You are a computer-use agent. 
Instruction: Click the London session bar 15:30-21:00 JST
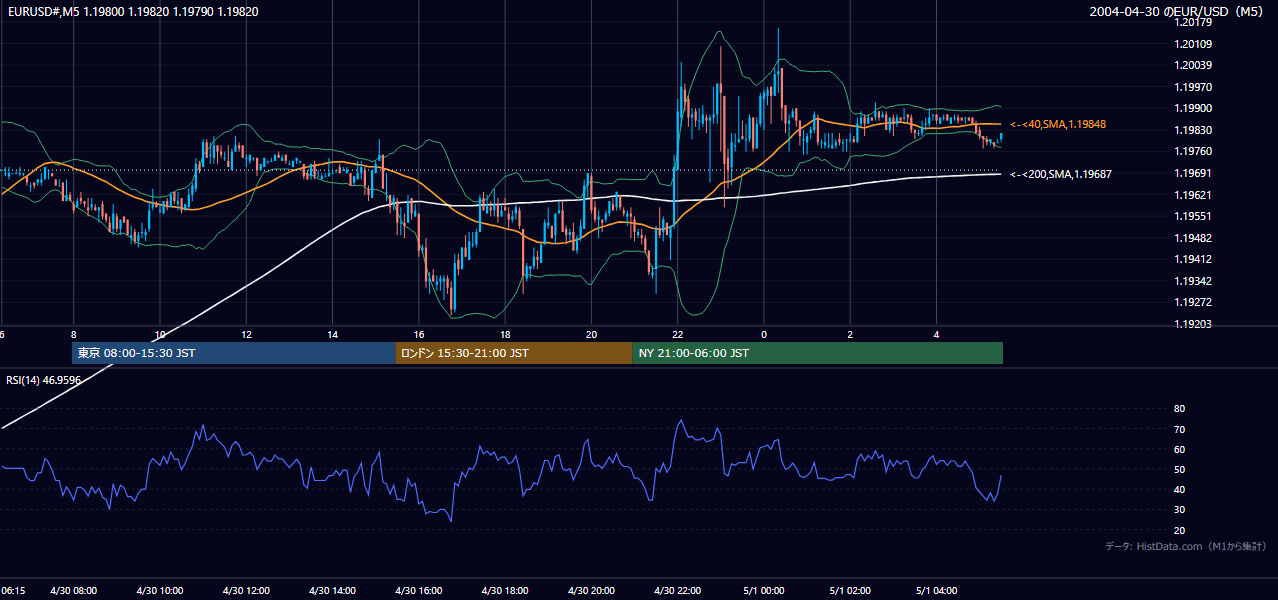[514, 353]
